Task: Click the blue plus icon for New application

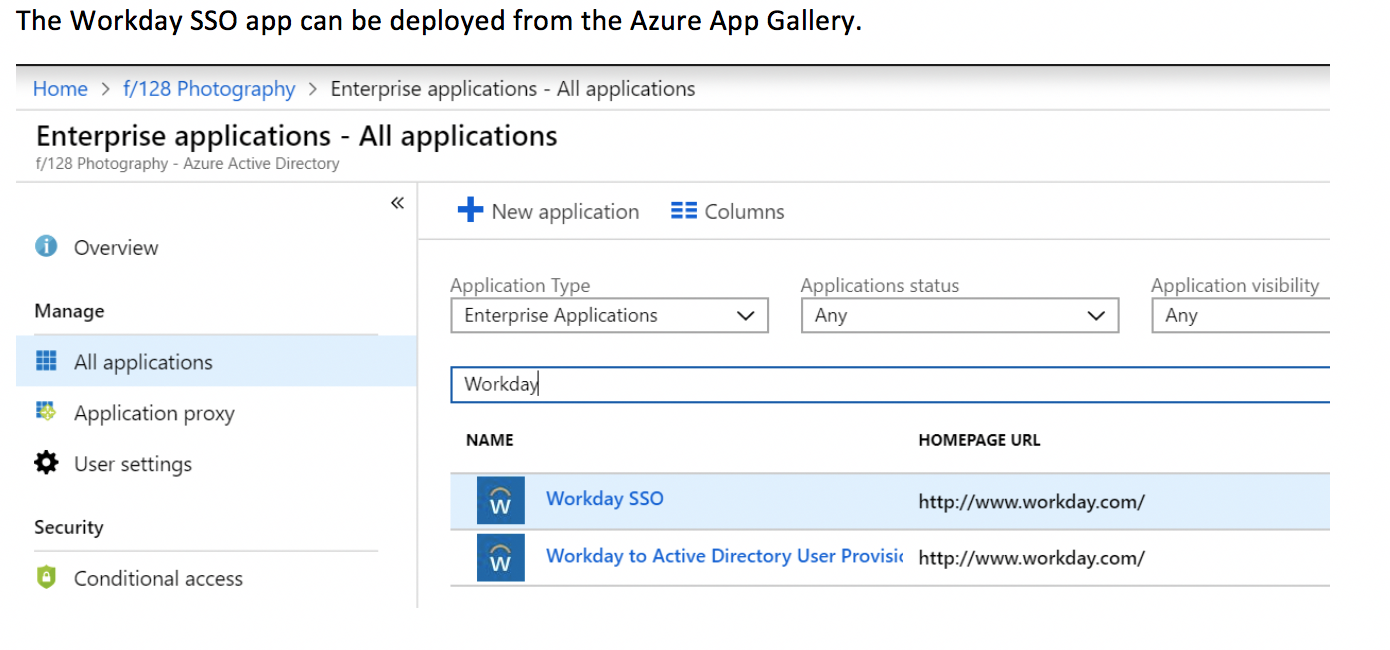Action: tap(469, 210)
